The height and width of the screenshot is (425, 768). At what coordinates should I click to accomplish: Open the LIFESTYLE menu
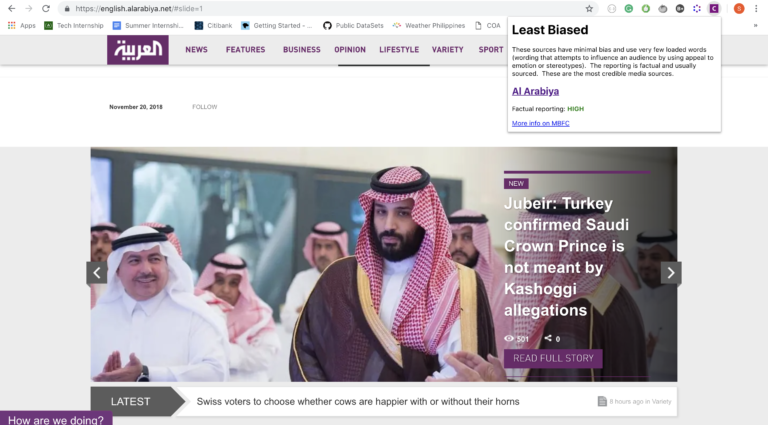point(399,49)
